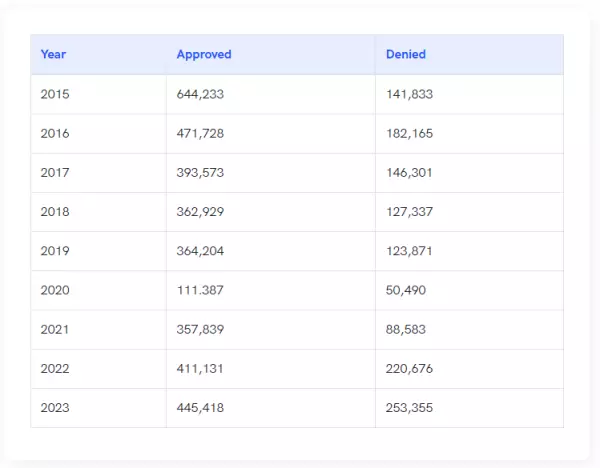Click approved value 364,204
Image resolution: width=600 pixels, height=468 pixels.
tap(200, 251)
